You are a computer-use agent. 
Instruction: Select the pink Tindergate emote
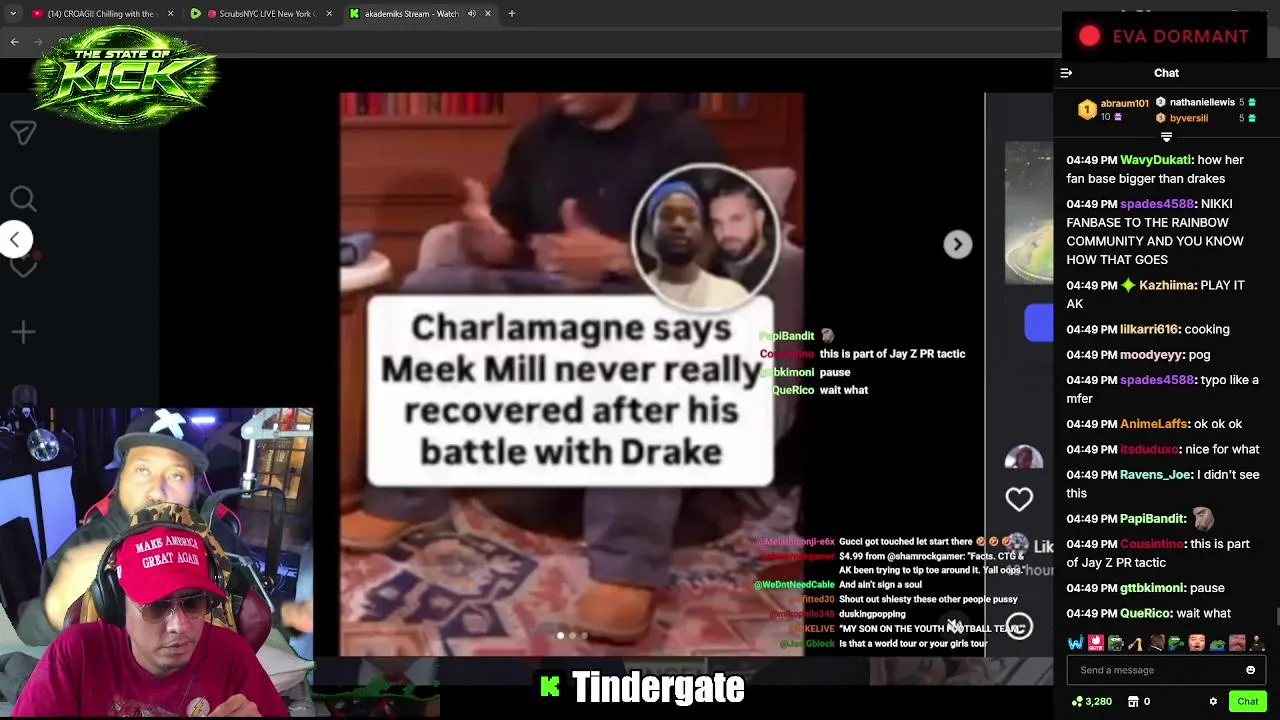coord(1095,643)
